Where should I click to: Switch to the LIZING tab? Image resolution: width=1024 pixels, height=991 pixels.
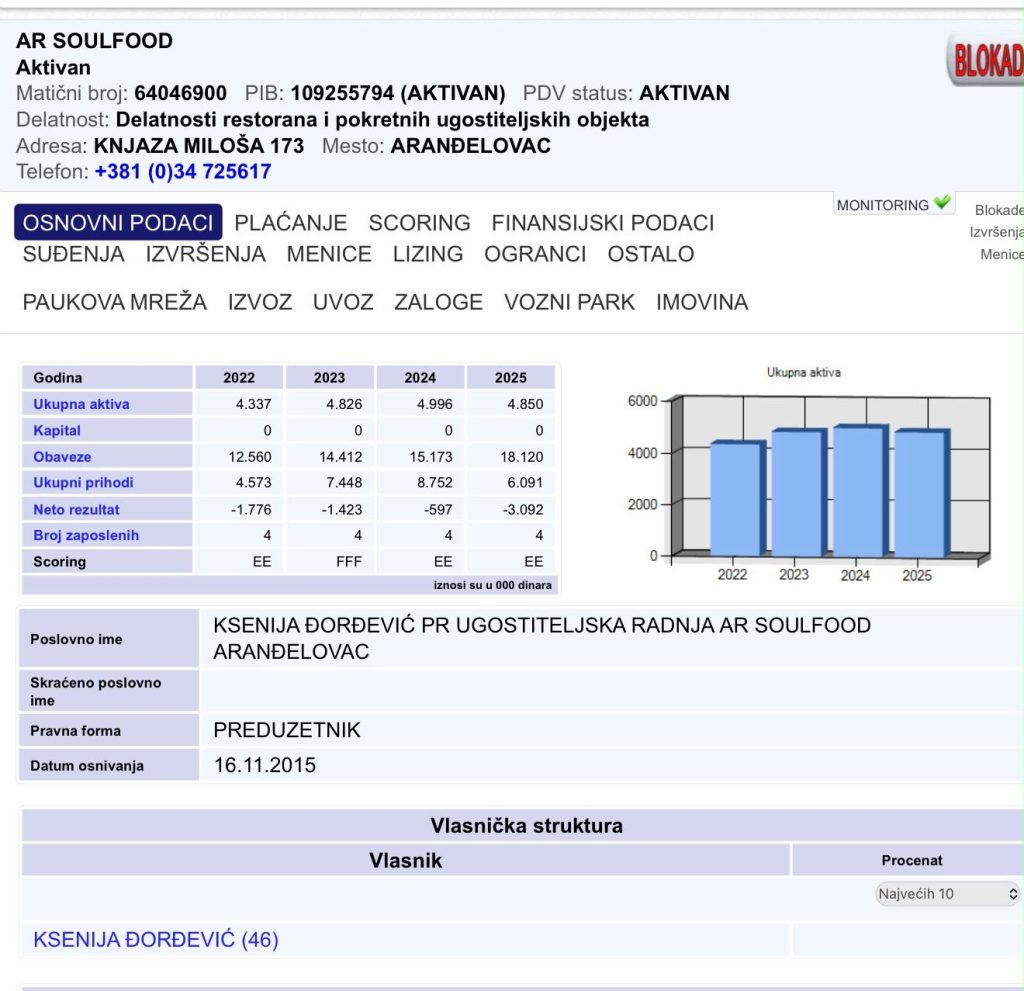428,253
